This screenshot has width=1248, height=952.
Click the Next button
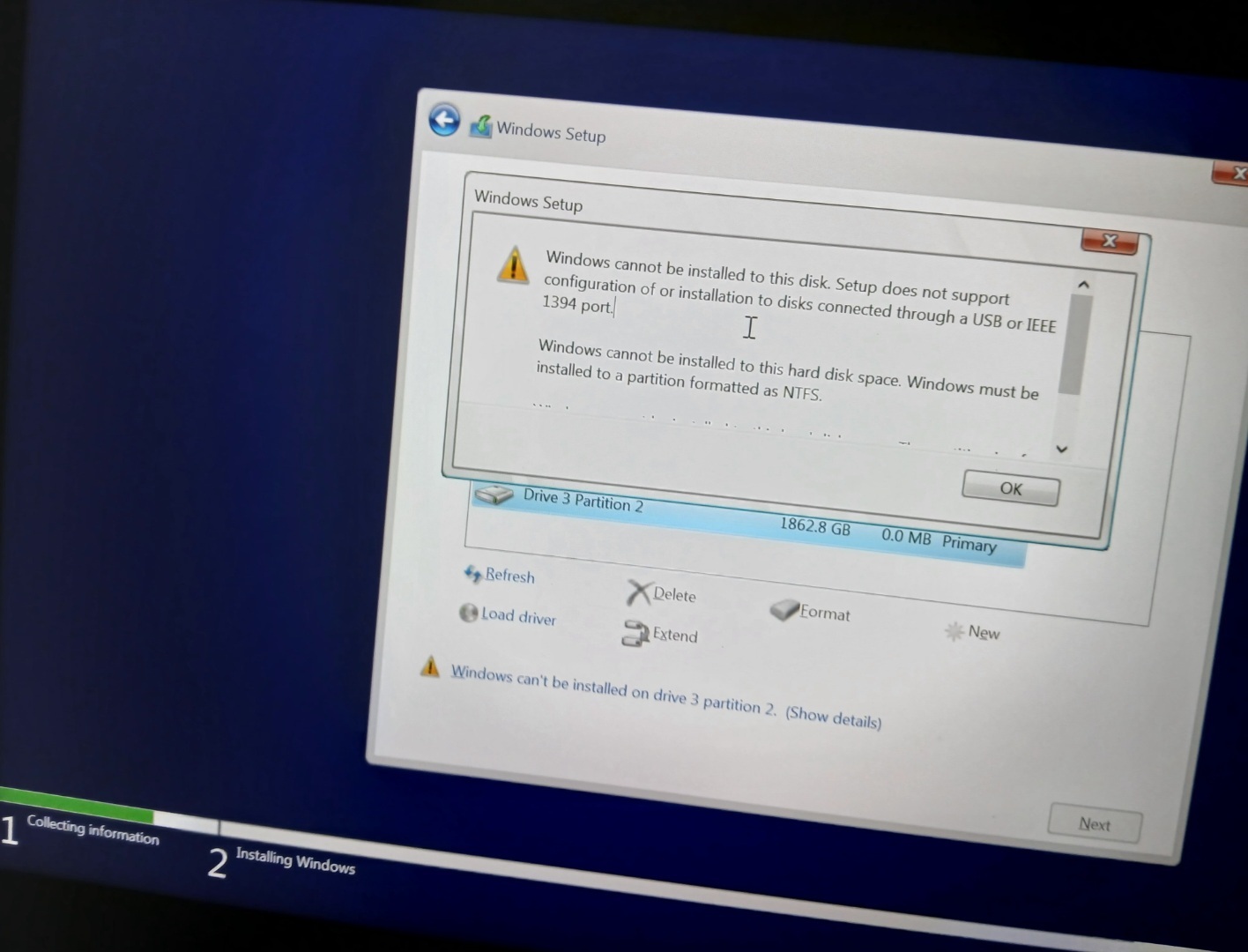click(1094, 824)
